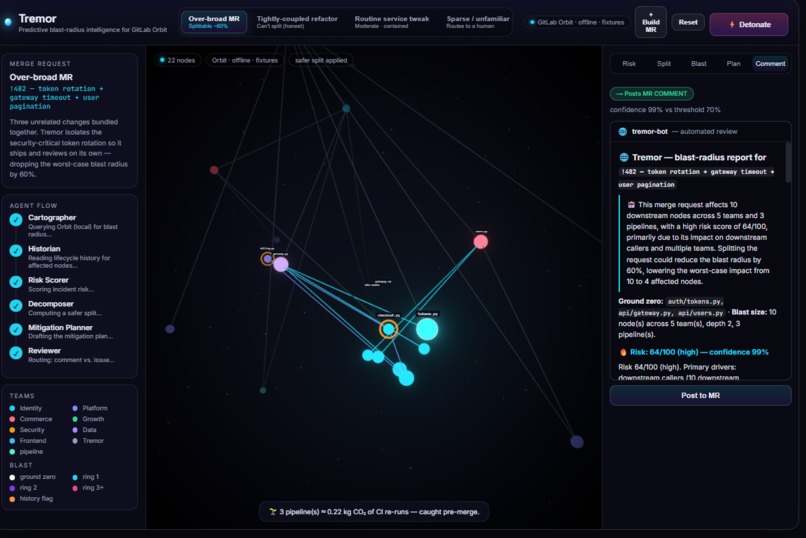Click the sprout icon in CO₂ banner
Screen dimensions: 806x538
272,512
